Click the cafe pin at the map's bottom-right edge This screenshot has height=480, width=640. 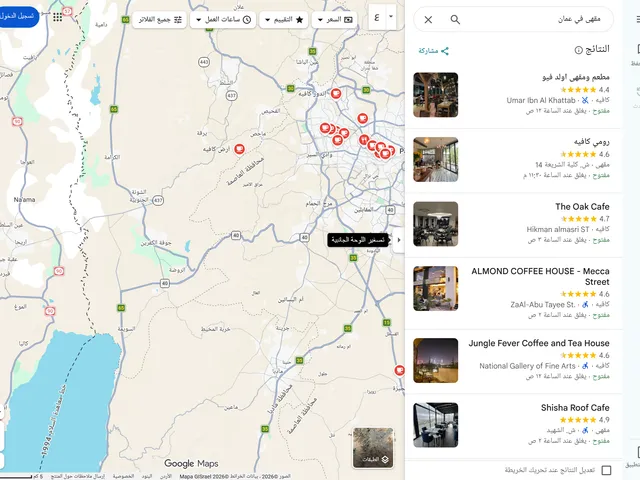coord(400,370)
